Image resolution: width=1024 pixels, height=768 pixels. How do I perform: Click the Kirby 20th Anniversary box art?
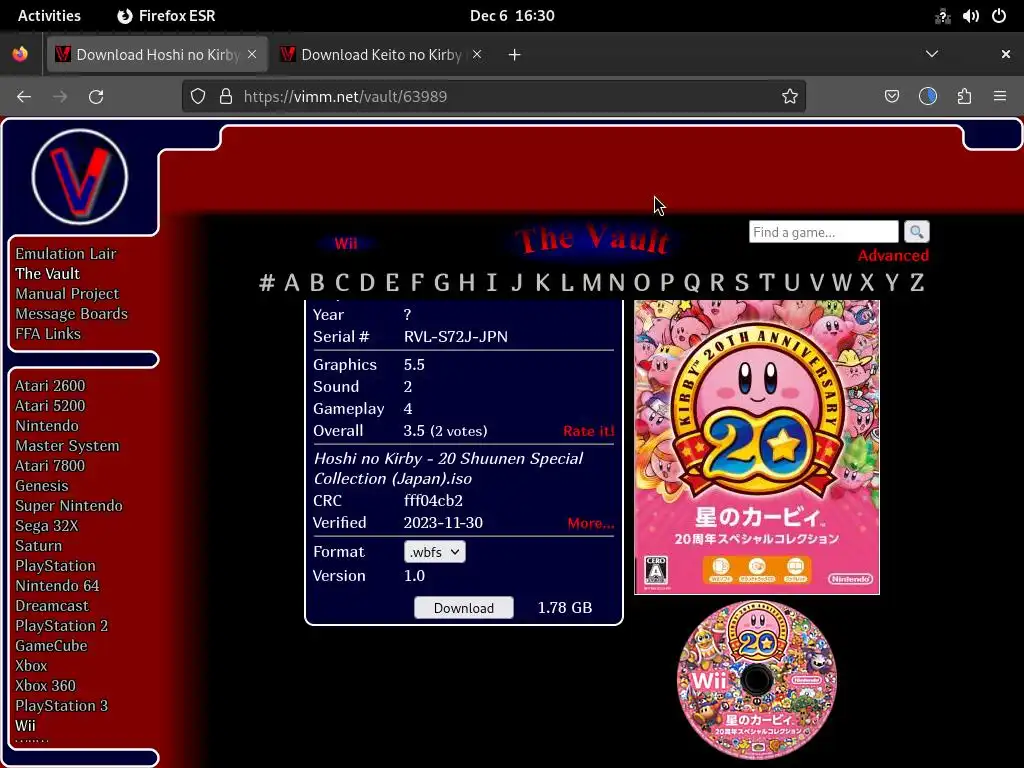757,447
